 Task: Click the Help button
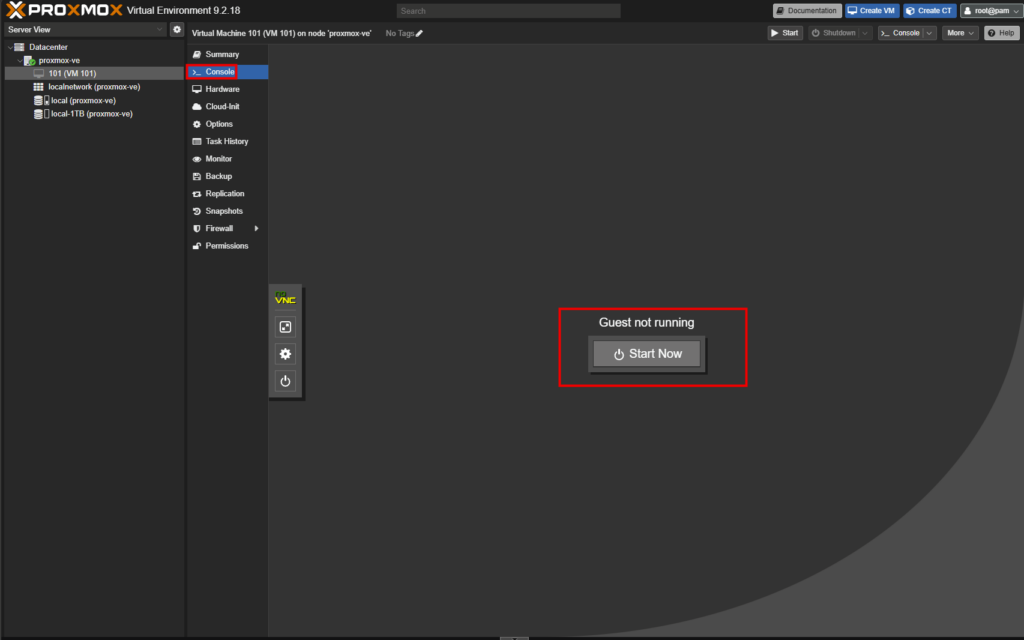pyautogui.click(x=1001, y=33)
